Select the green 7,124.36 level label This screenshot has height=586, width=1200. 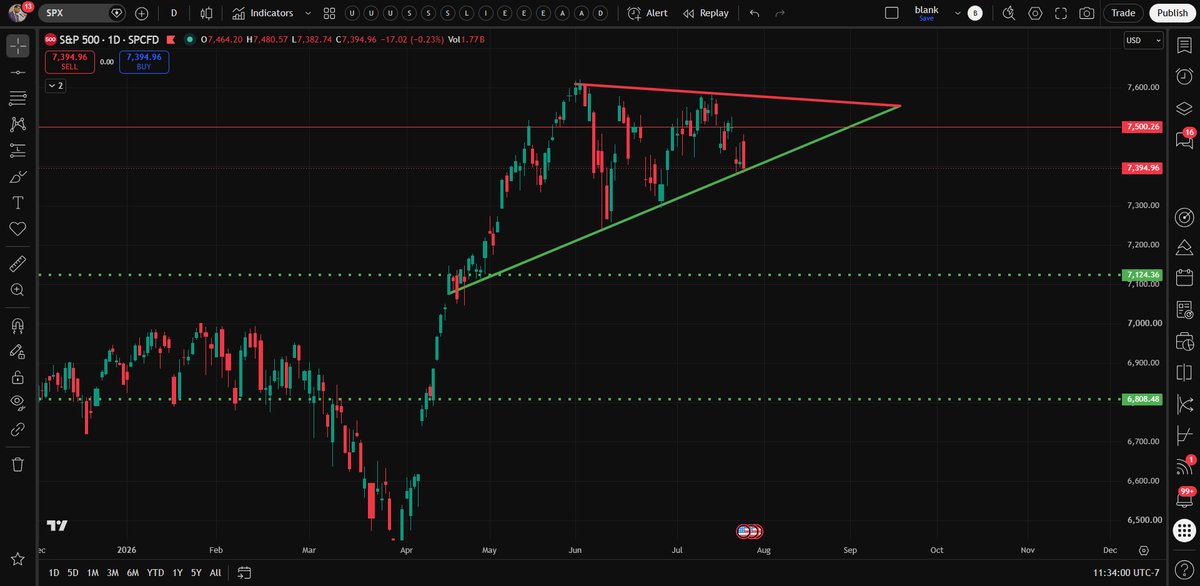point(1142,275)
